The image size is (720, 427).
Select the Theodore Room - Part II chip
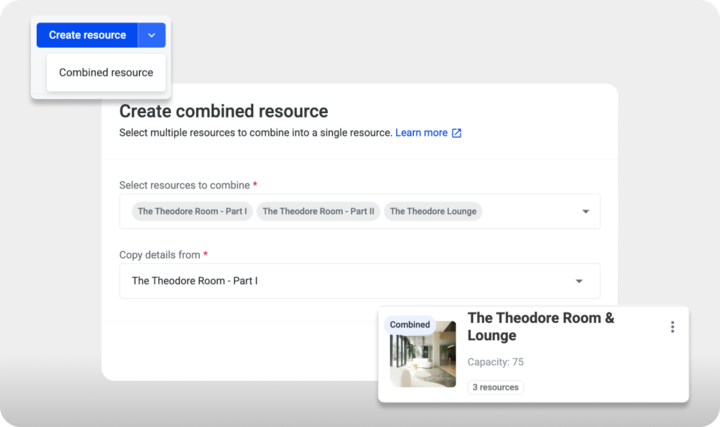tap(318, 211)
